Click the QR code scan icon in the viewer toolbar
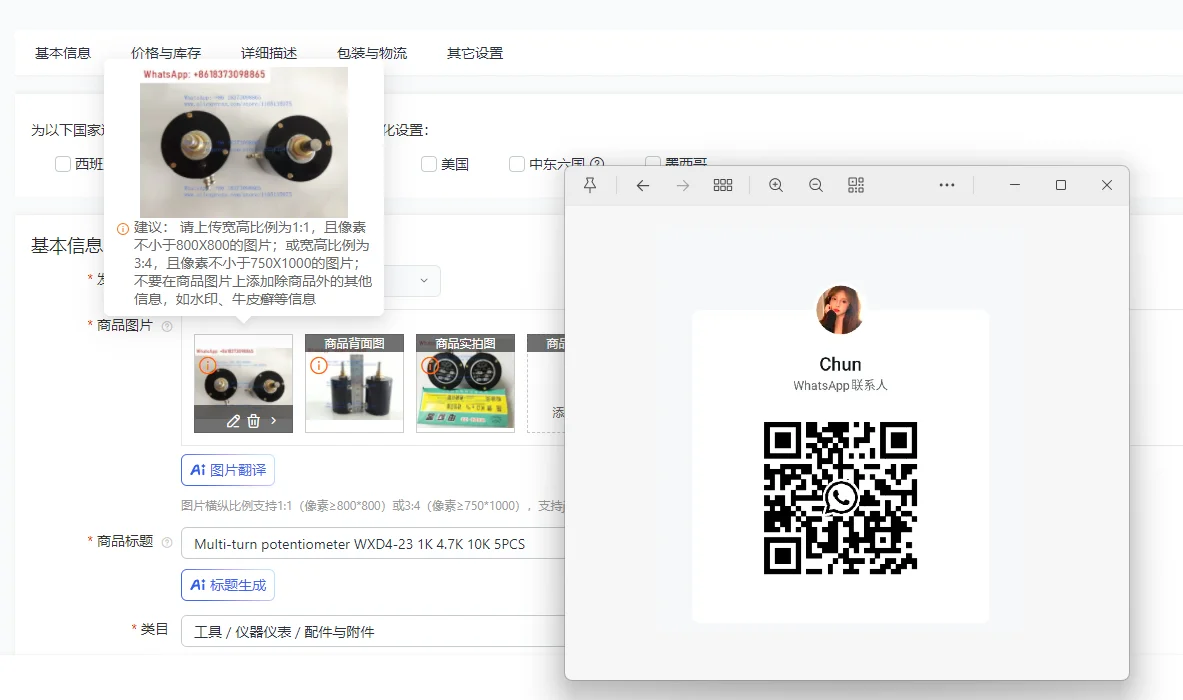This screenshot has width=1183, height=700. coord(856,185)
